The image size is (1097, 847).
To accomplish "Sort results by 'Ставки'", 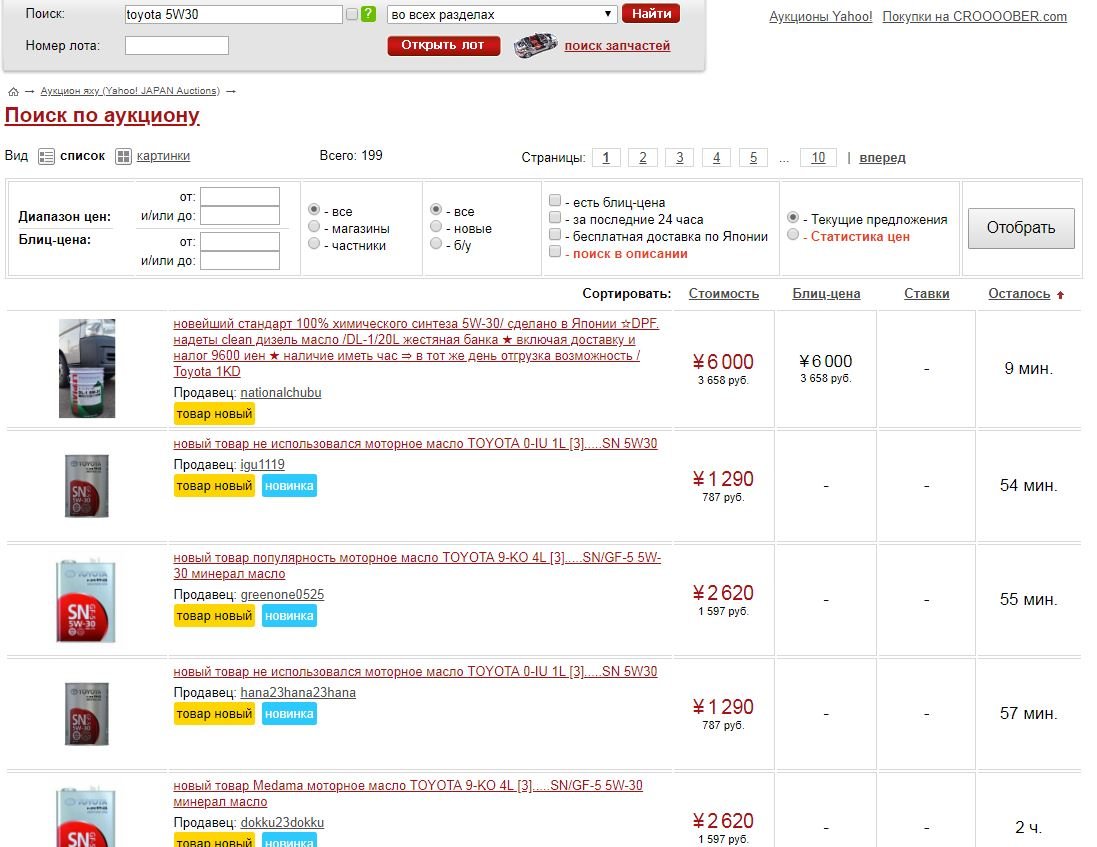I will point(926,294).
